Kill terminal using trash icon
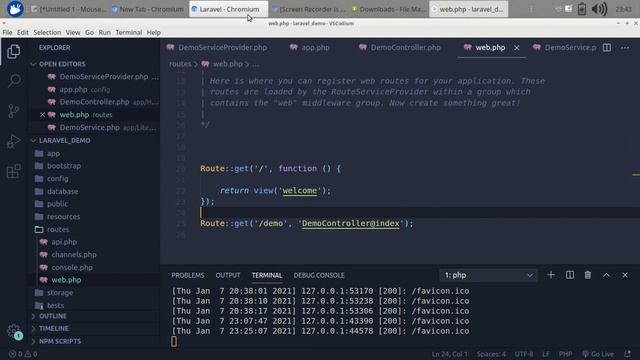This screenshot has width=640, height=360. point(588,275)
